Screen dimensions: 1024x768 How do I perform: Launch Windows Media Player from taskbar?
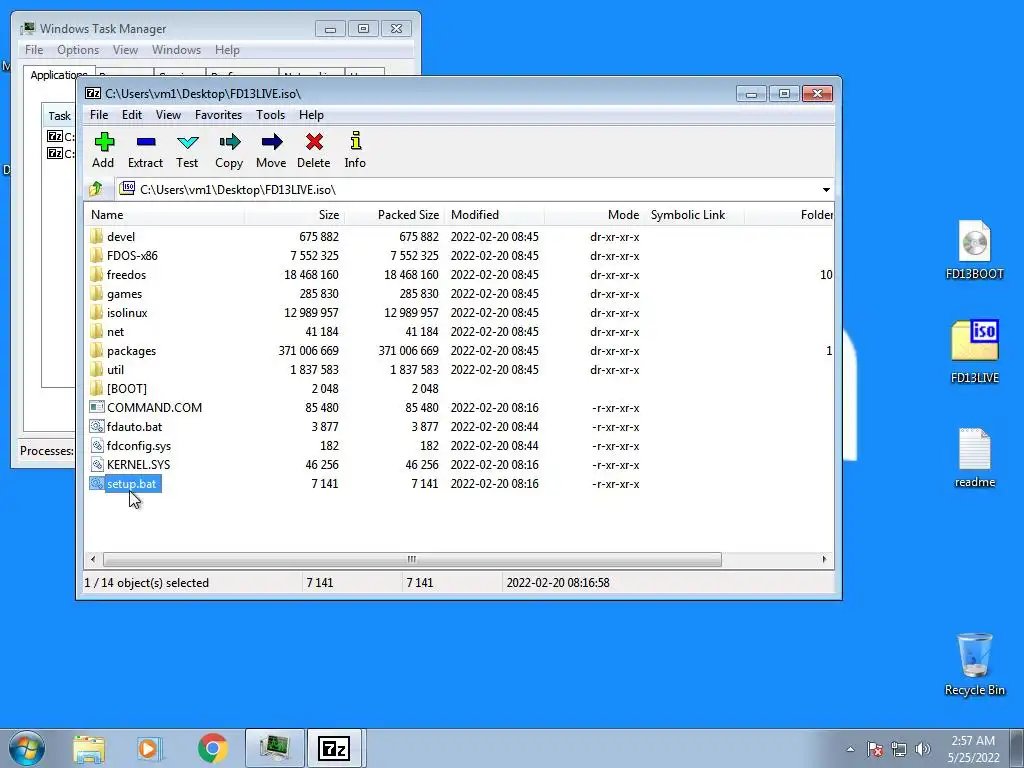(150, 748)
